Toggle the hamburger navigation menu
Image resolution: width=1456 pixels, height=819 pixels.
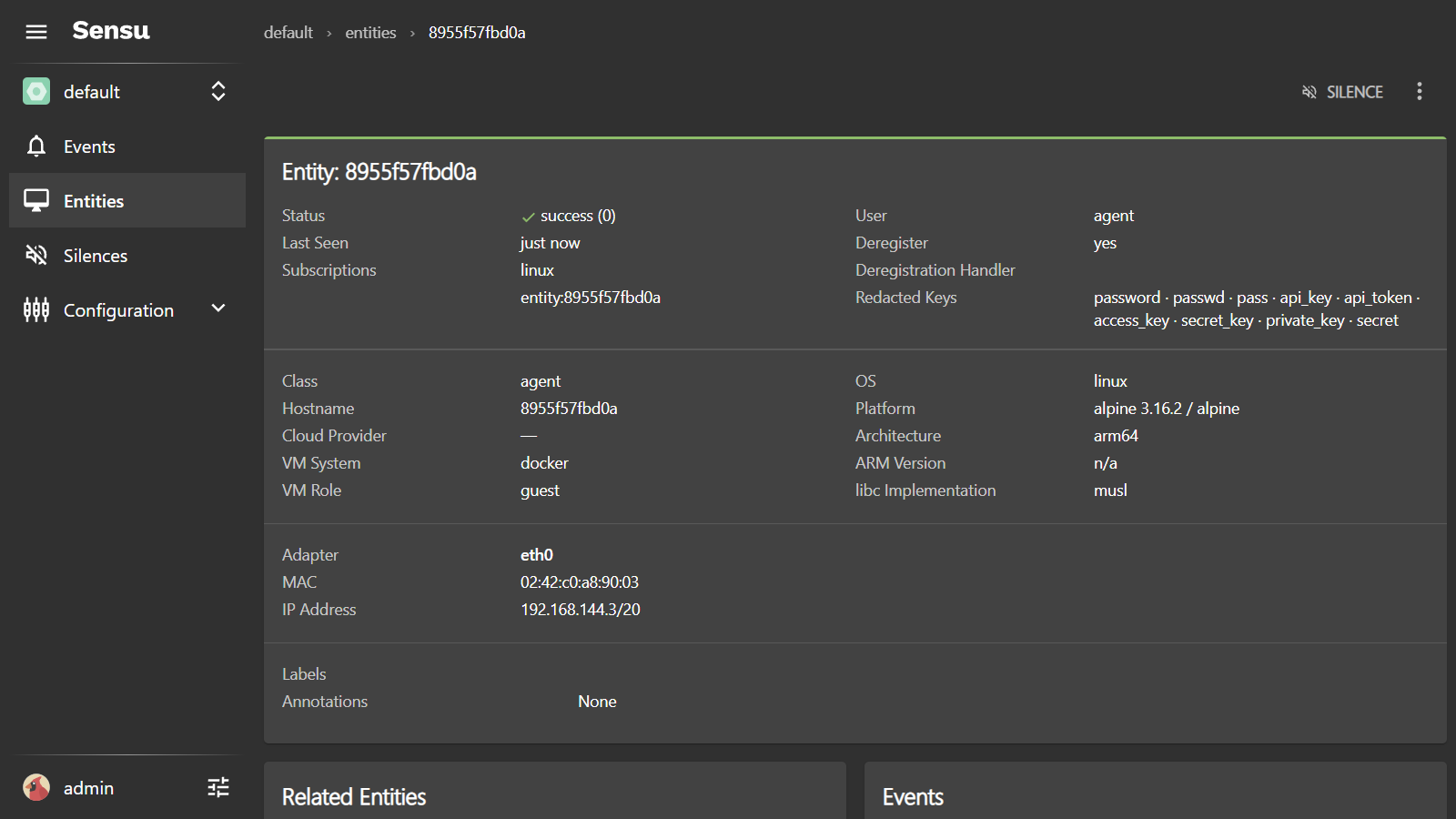36,32
